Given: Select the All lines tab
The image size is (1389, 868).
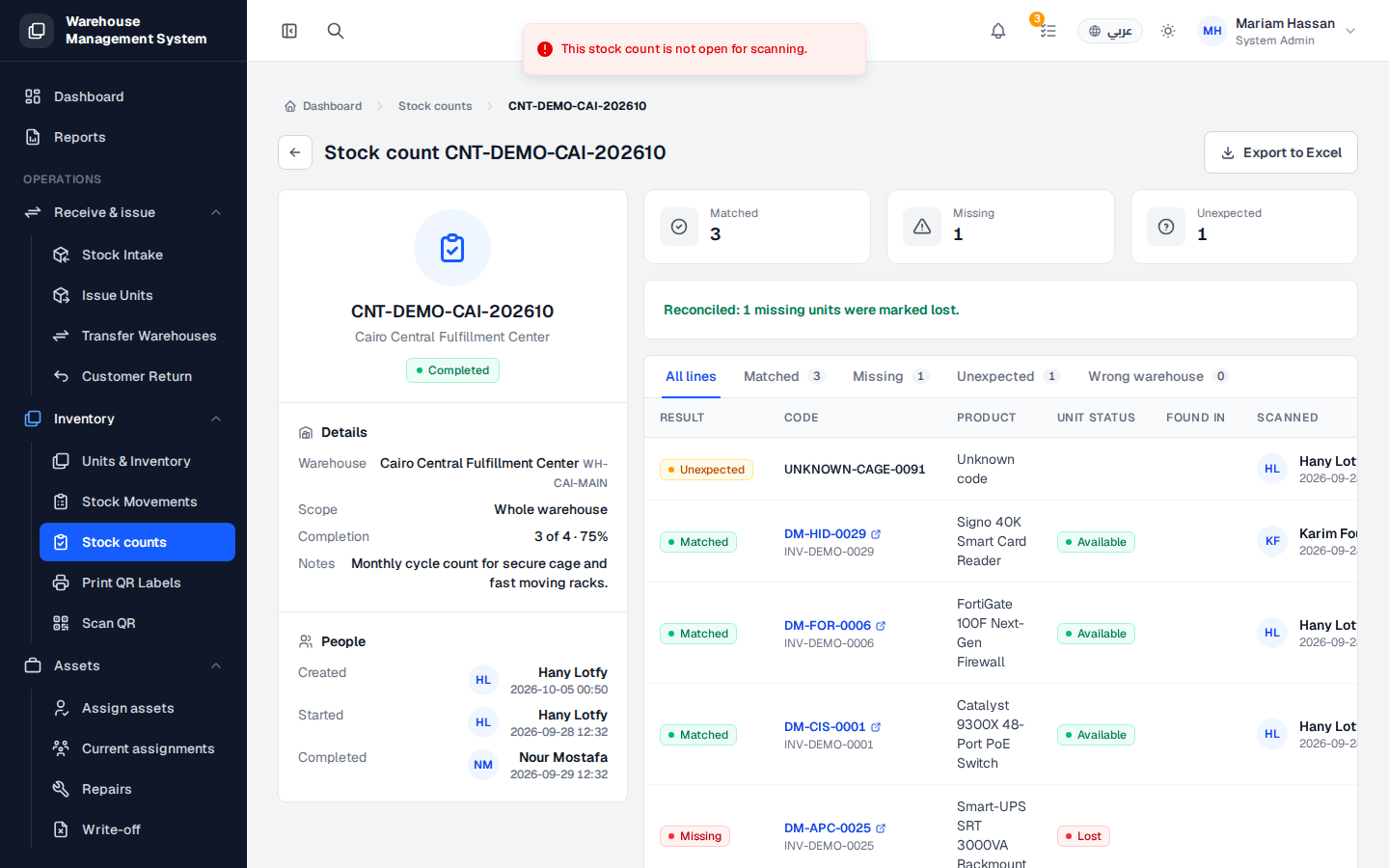Looking at the screenshot, I should tap(691, 376).
